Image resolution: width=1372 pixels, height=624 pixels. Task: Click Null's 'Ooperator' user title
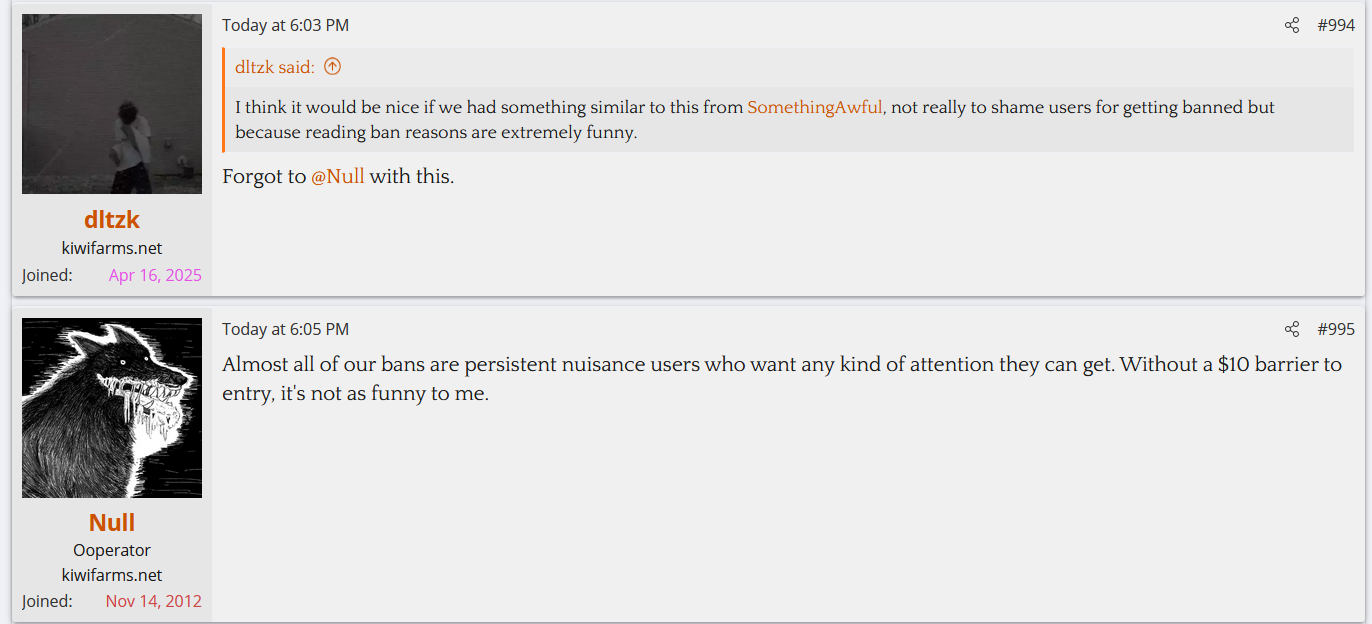[x=112, y=550]
